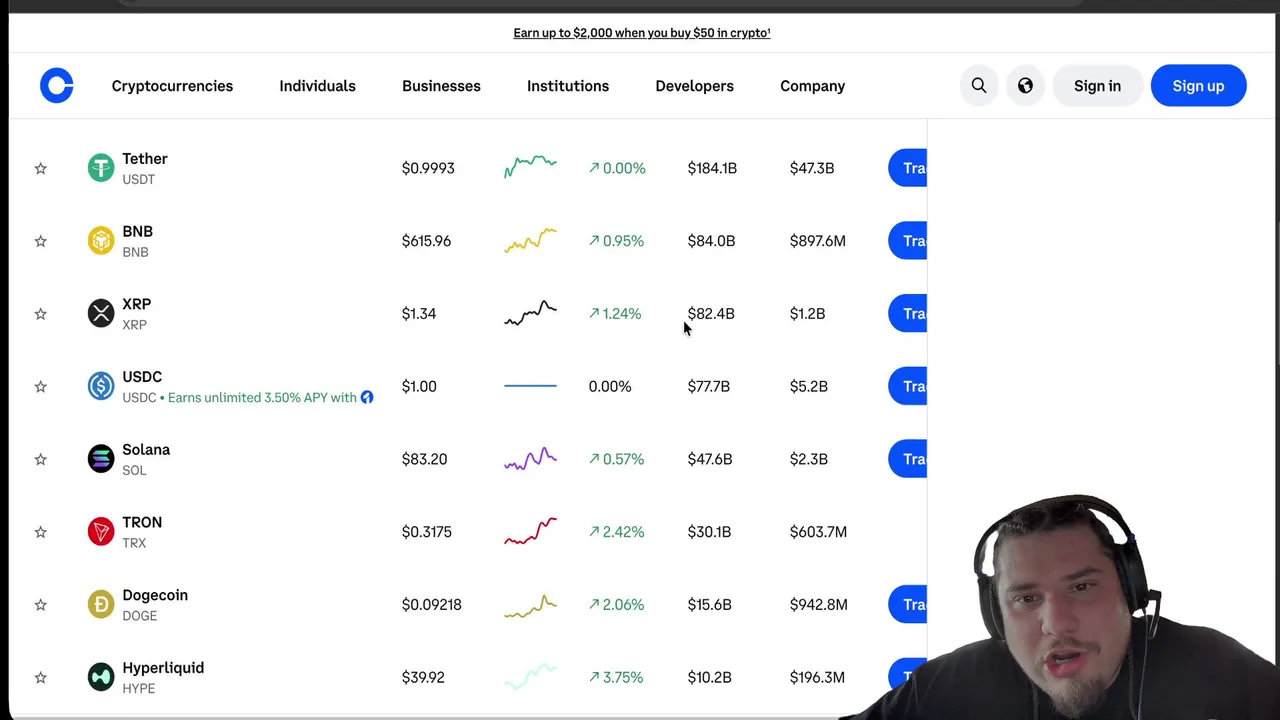Click the Solana coin icon

101,459
